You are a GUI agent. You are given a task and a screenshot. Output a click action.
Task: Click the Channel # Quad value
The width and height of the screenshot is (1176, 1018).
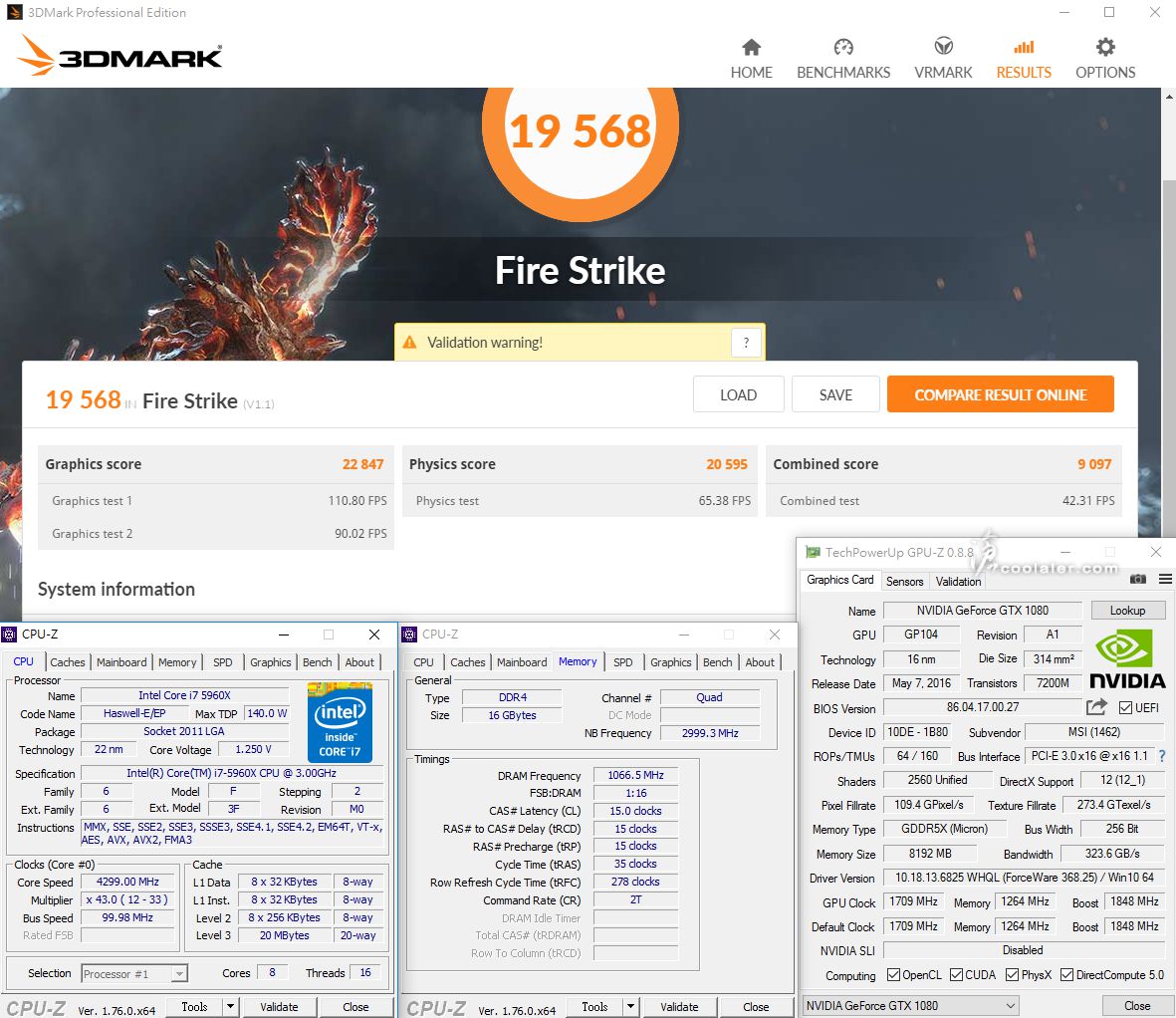point(709,697)
